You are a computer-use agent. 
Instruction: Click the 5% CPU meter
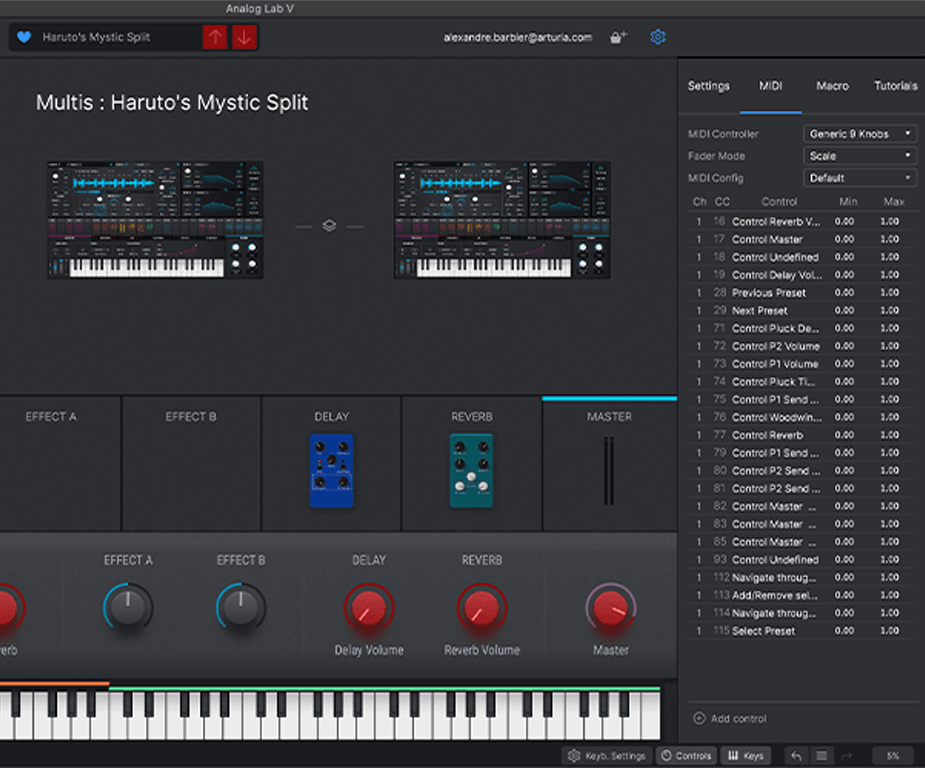tap(893, 756)
